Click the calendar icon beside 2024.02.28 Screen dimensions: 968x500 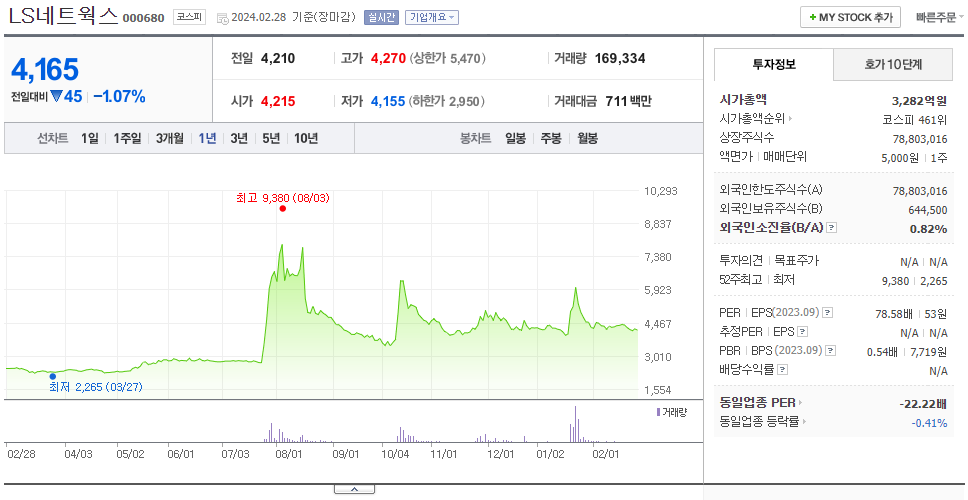pyautogui.click(x=223, y=18)
